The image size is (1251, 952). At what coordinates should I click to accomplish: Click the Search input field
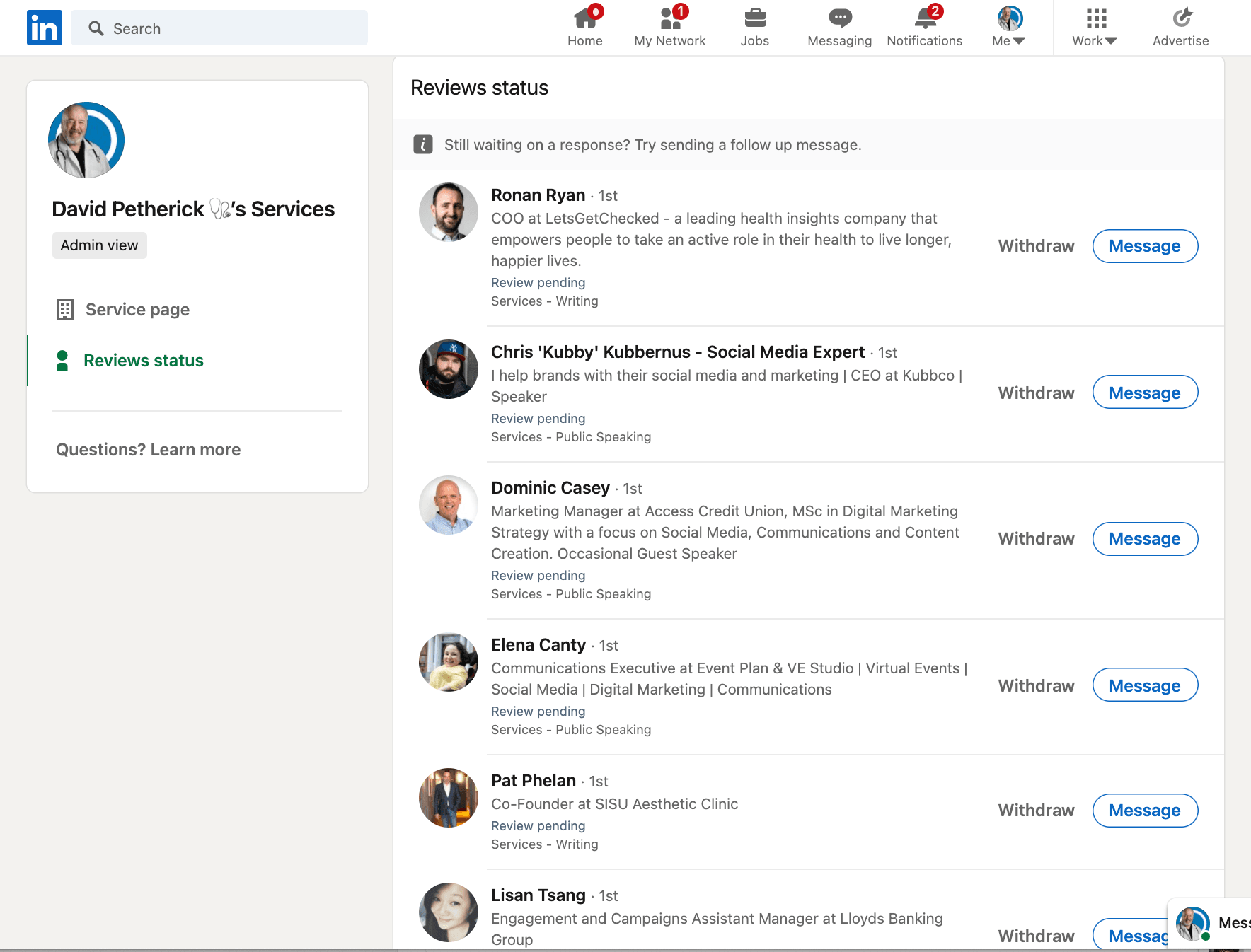[219, 28]
